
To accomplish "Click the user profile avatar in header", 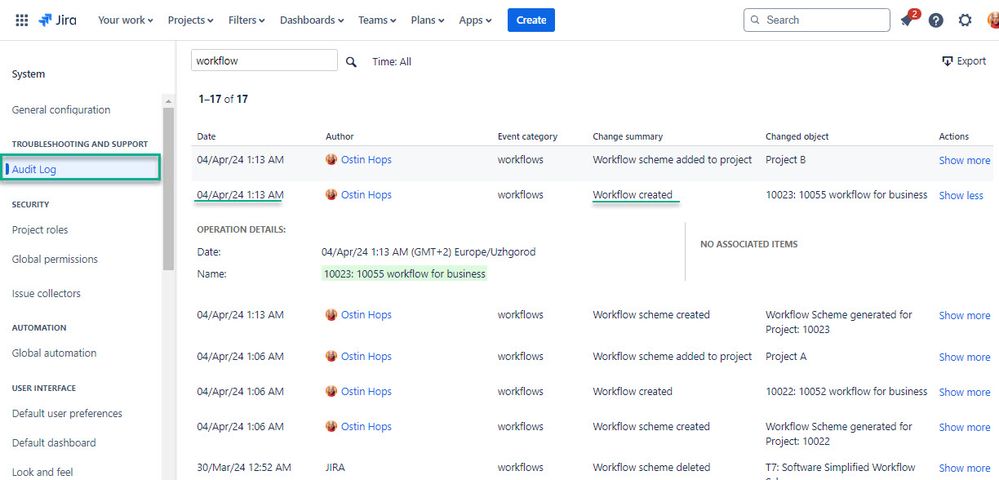I will click(x=993, y=20).
